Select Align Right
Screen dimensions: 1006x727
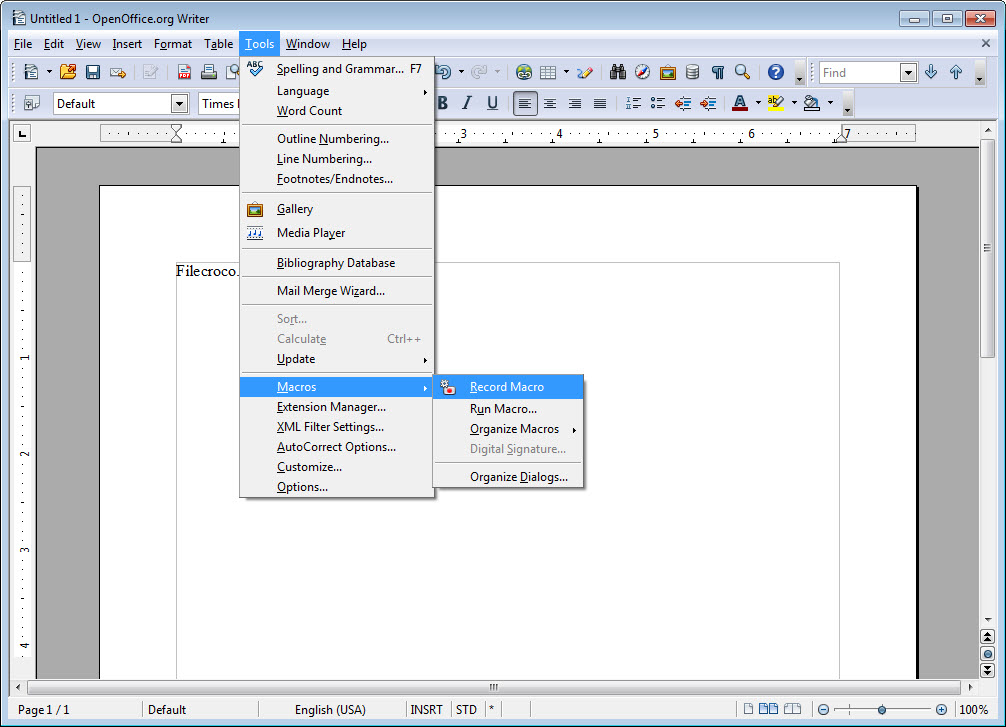(575, 103)
